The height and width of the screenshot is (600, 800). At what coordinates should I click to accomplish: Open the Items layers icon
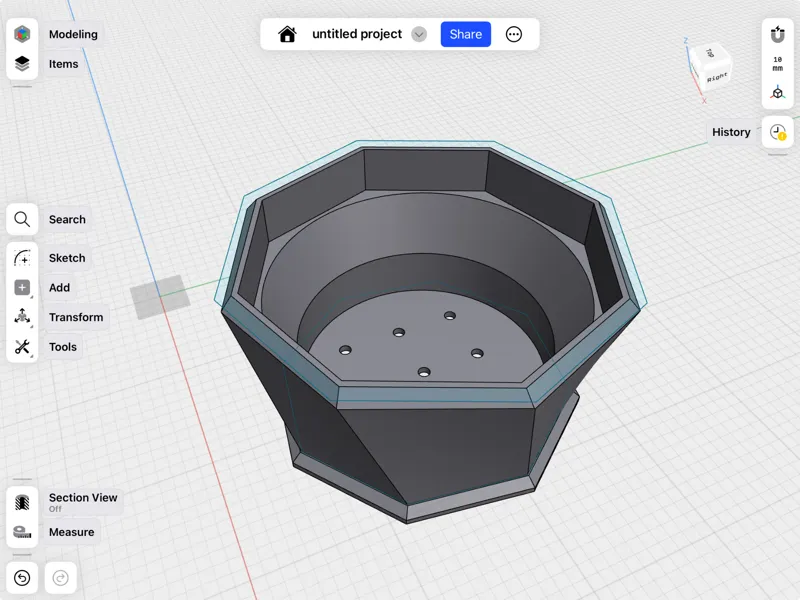tap(22, 64)
